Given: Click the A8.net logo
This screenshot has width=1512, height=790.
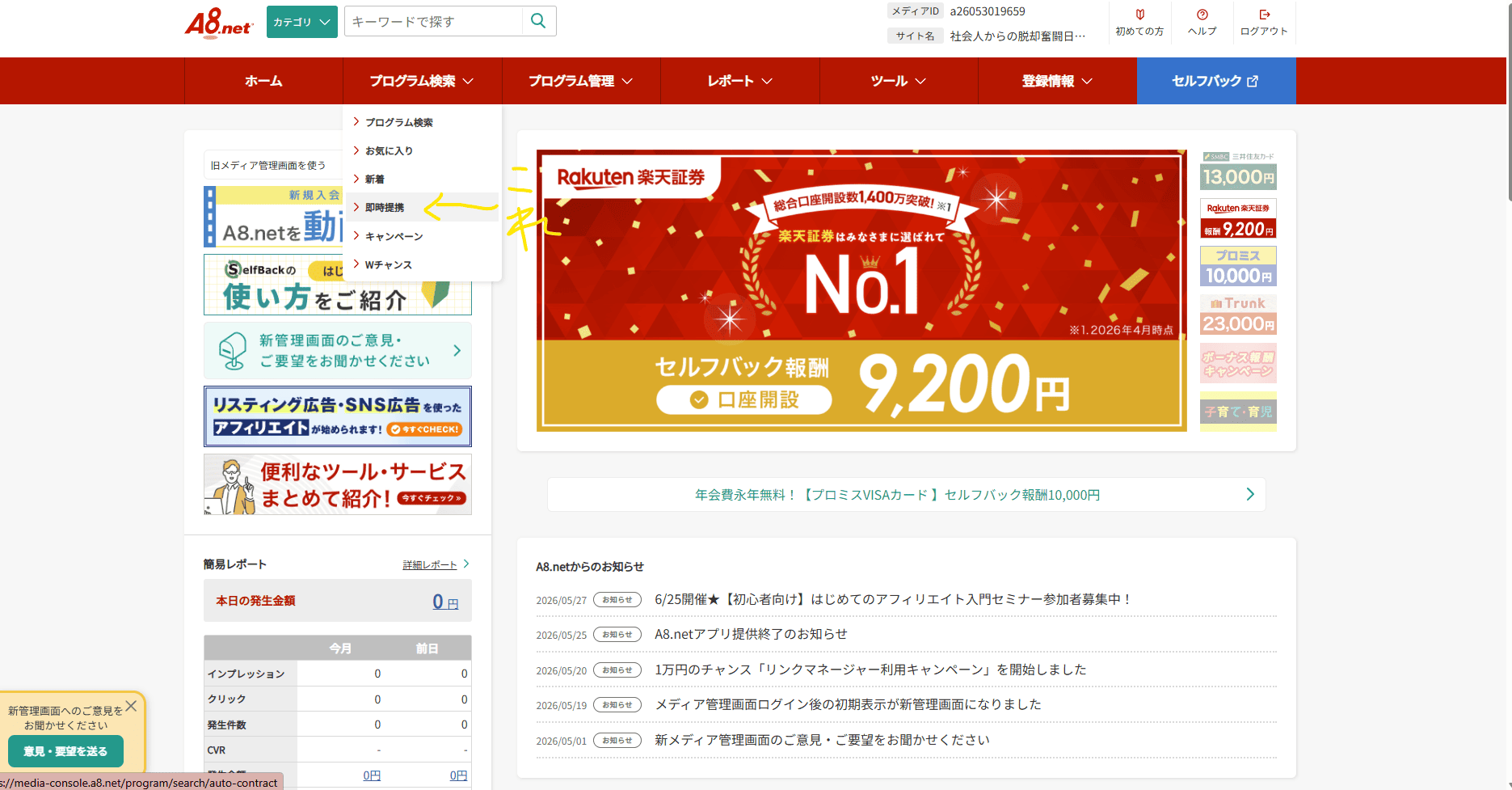Looking at the screenshot, I should click(218, 23).
